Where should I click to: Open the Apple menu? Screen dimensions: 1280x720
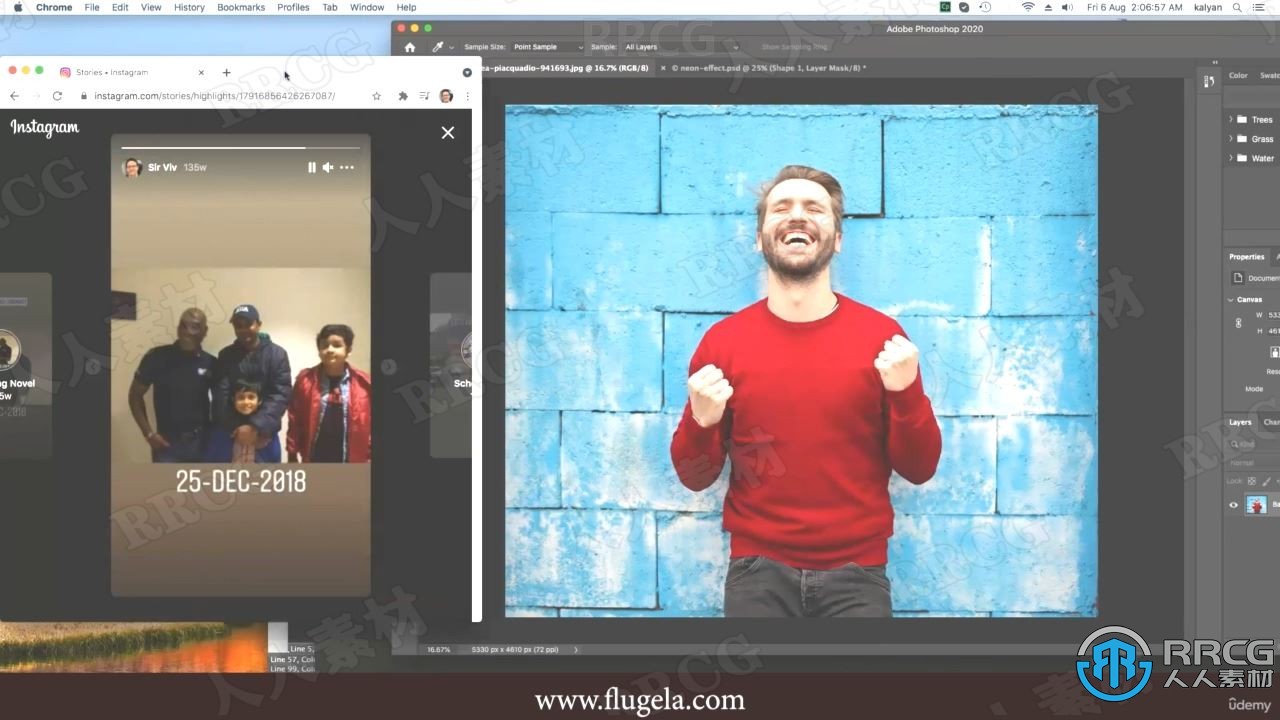tap(17, 7)
